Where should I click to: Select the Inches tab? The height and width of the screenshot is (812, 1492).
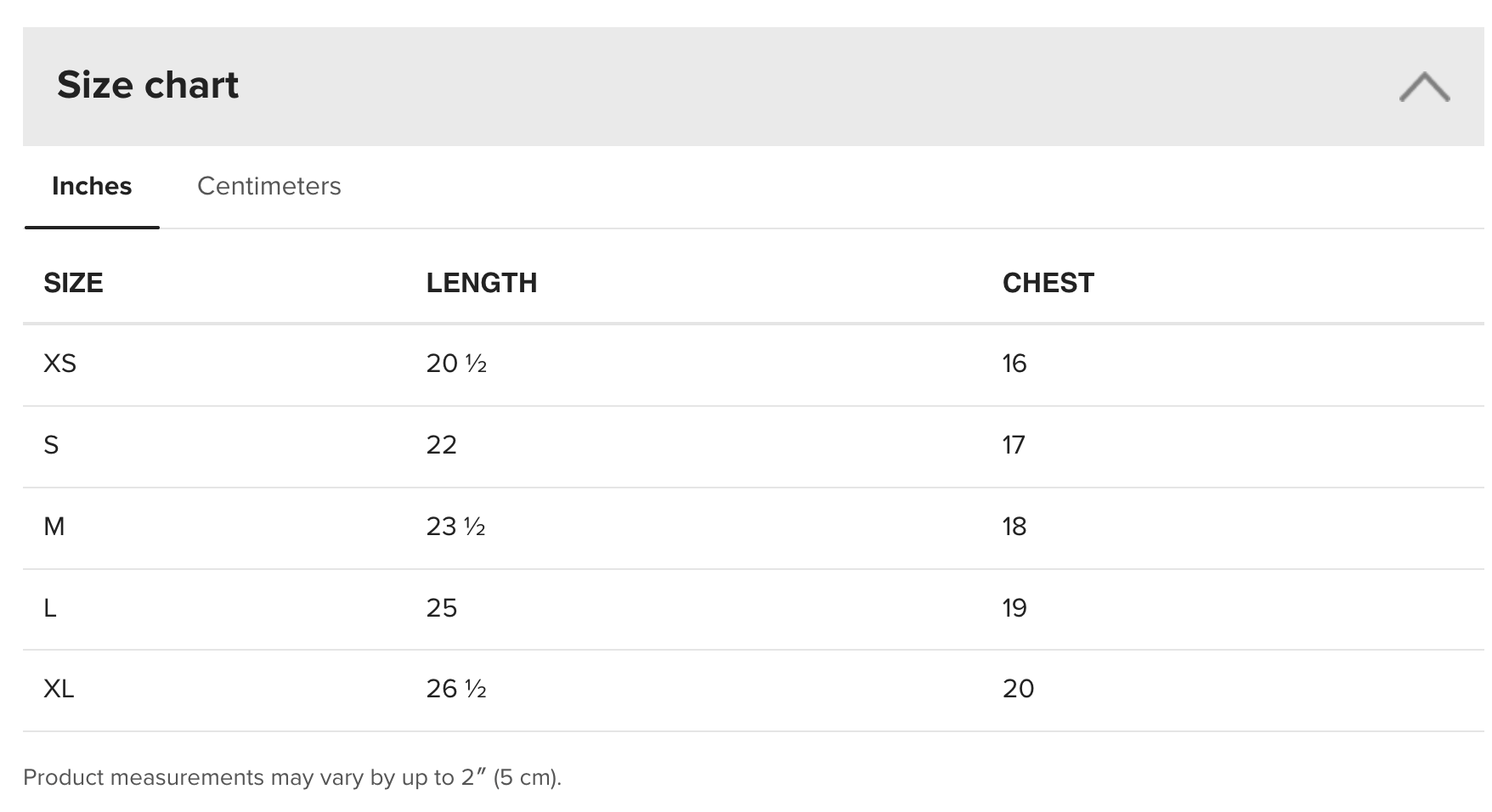(92, 186)
